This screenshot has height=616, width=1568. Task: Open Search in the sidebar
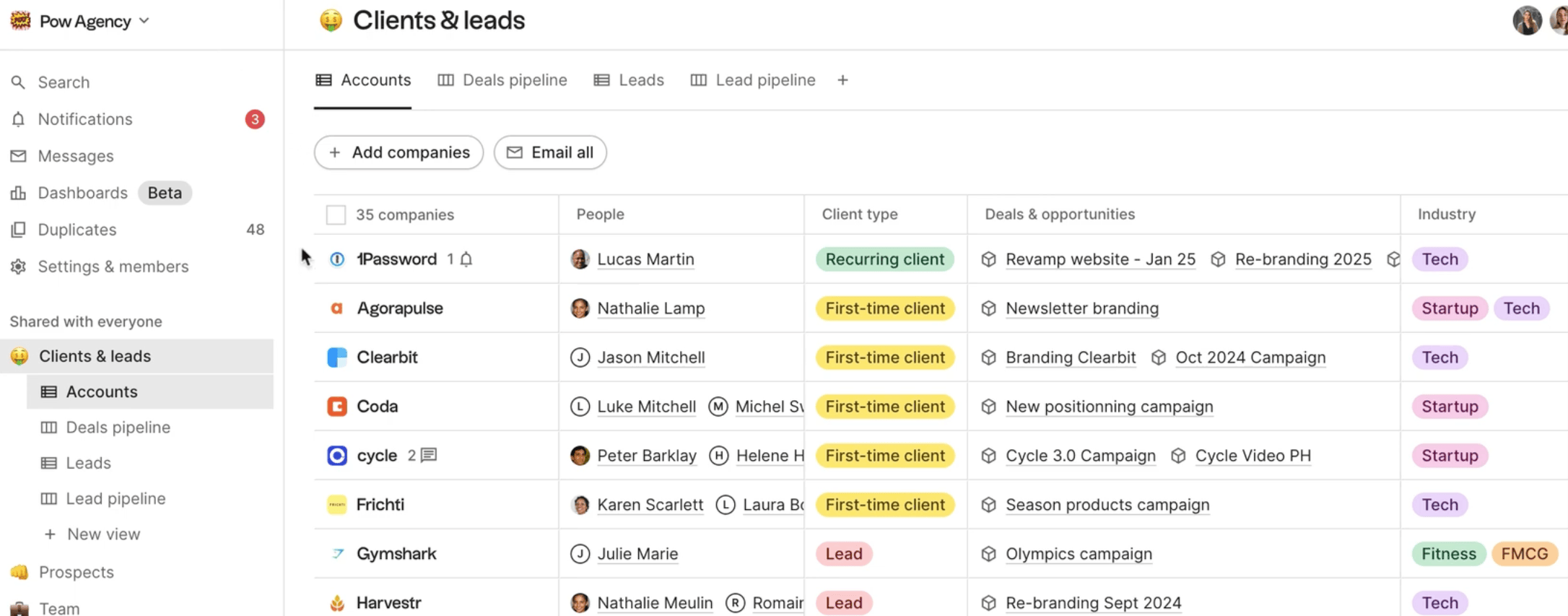coord(64,82)
